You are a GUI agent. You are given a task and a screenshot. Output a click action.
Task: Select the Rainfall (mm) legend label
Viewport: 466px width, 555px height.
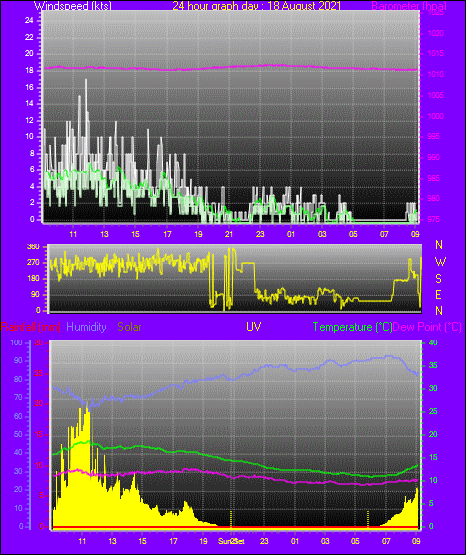coord(31,327)
